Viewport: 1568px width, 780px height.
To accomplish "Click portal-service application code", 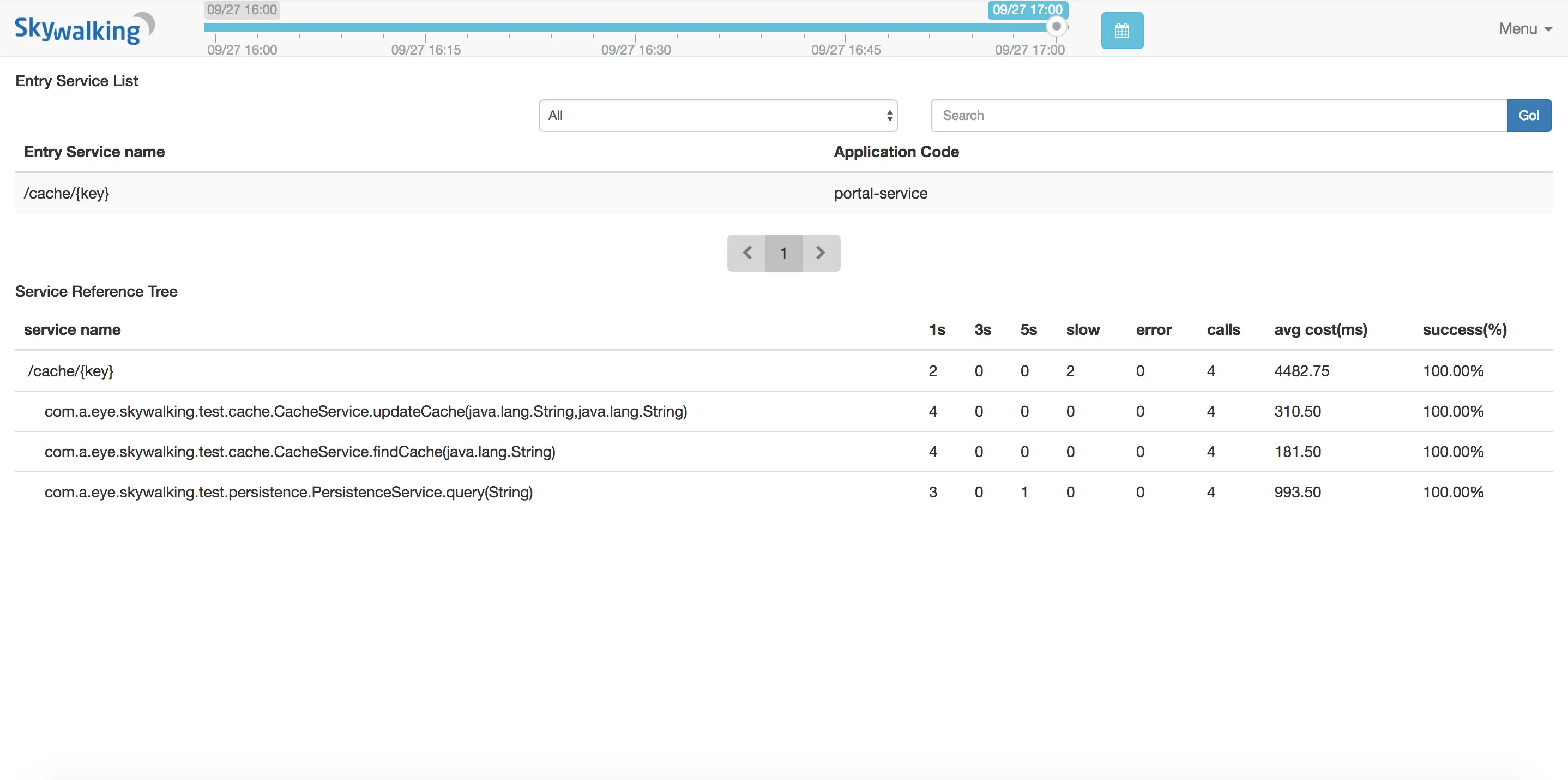I will pyautogui.click(x=880, y=194).
